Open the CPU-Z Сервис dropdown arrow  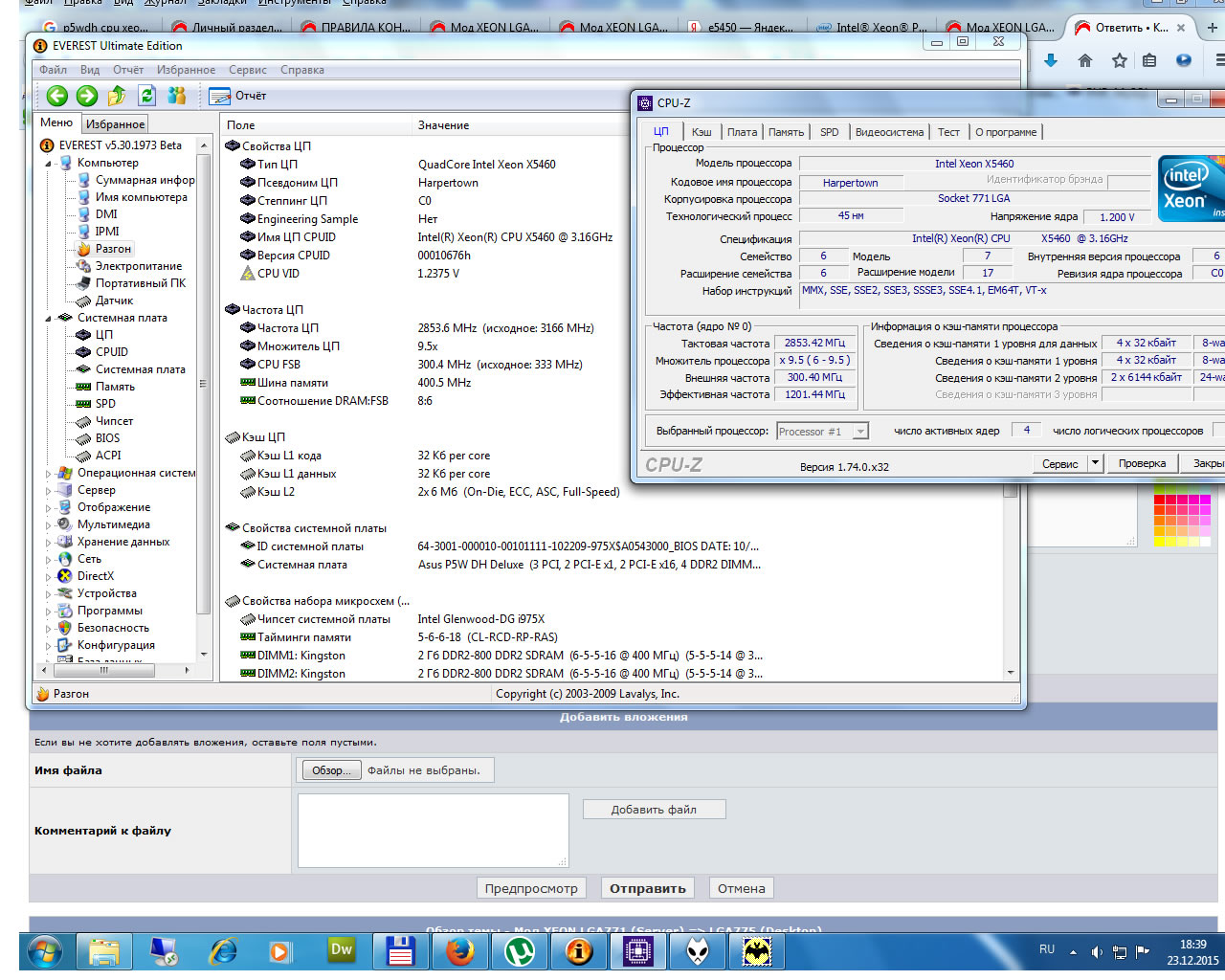[x=1095, y=463]
